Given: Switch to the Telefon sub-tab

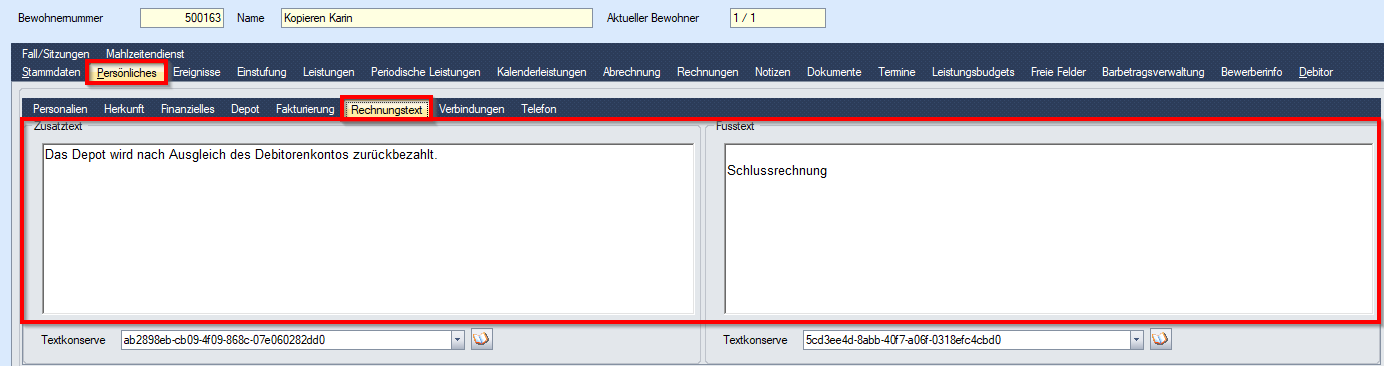Looking at the screenshot, I should (538, 109).
